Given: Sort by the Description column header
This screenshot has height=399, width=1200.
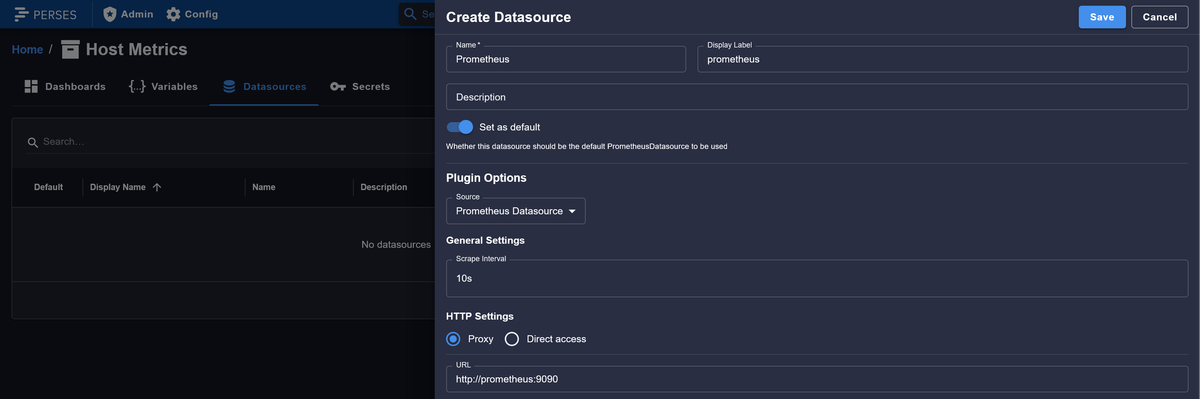Looking at the screenshot, I should point(384,187).
